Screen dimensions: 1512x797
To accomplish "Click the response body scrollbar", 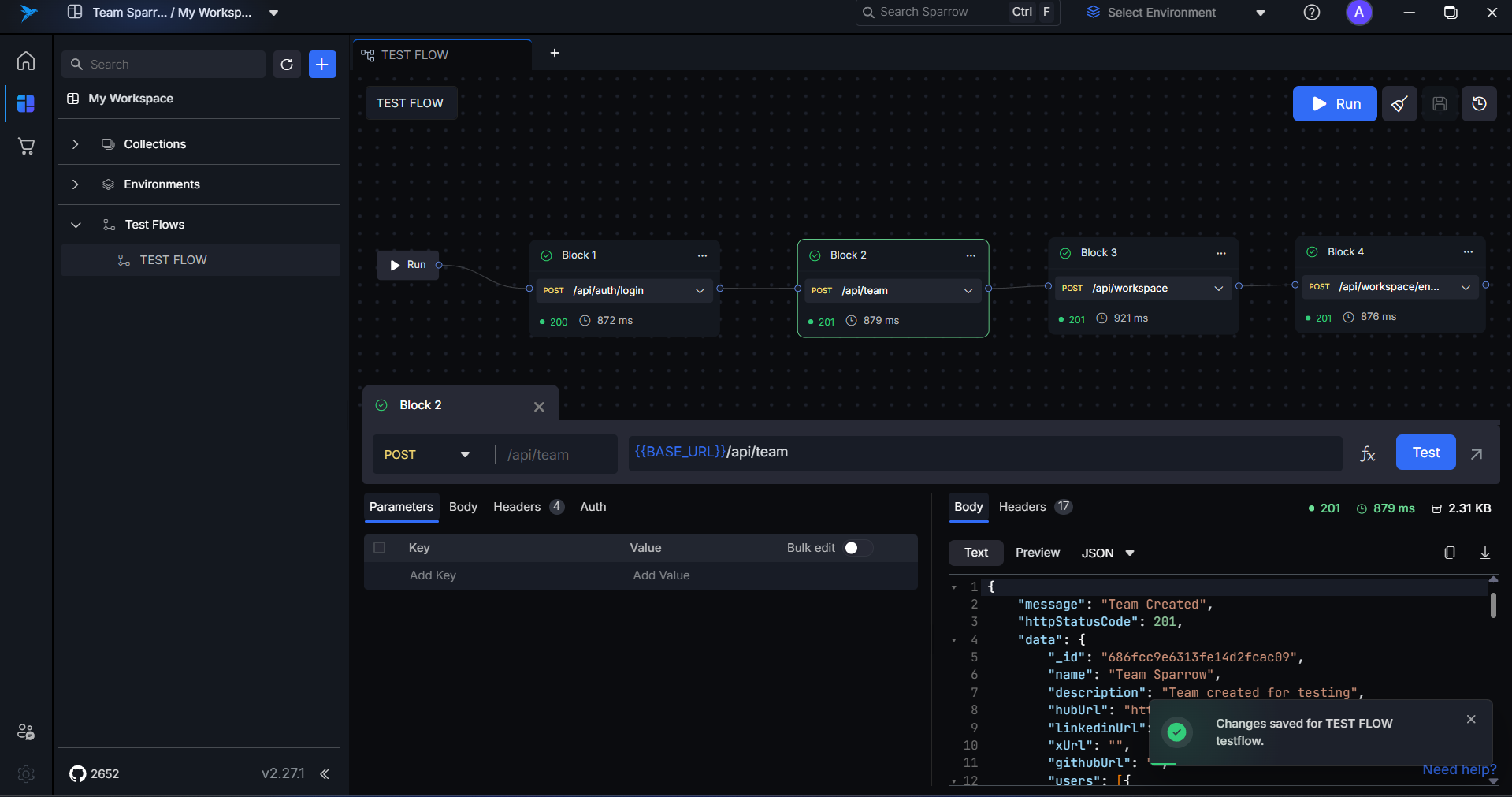I will [x=1493, y=605].
